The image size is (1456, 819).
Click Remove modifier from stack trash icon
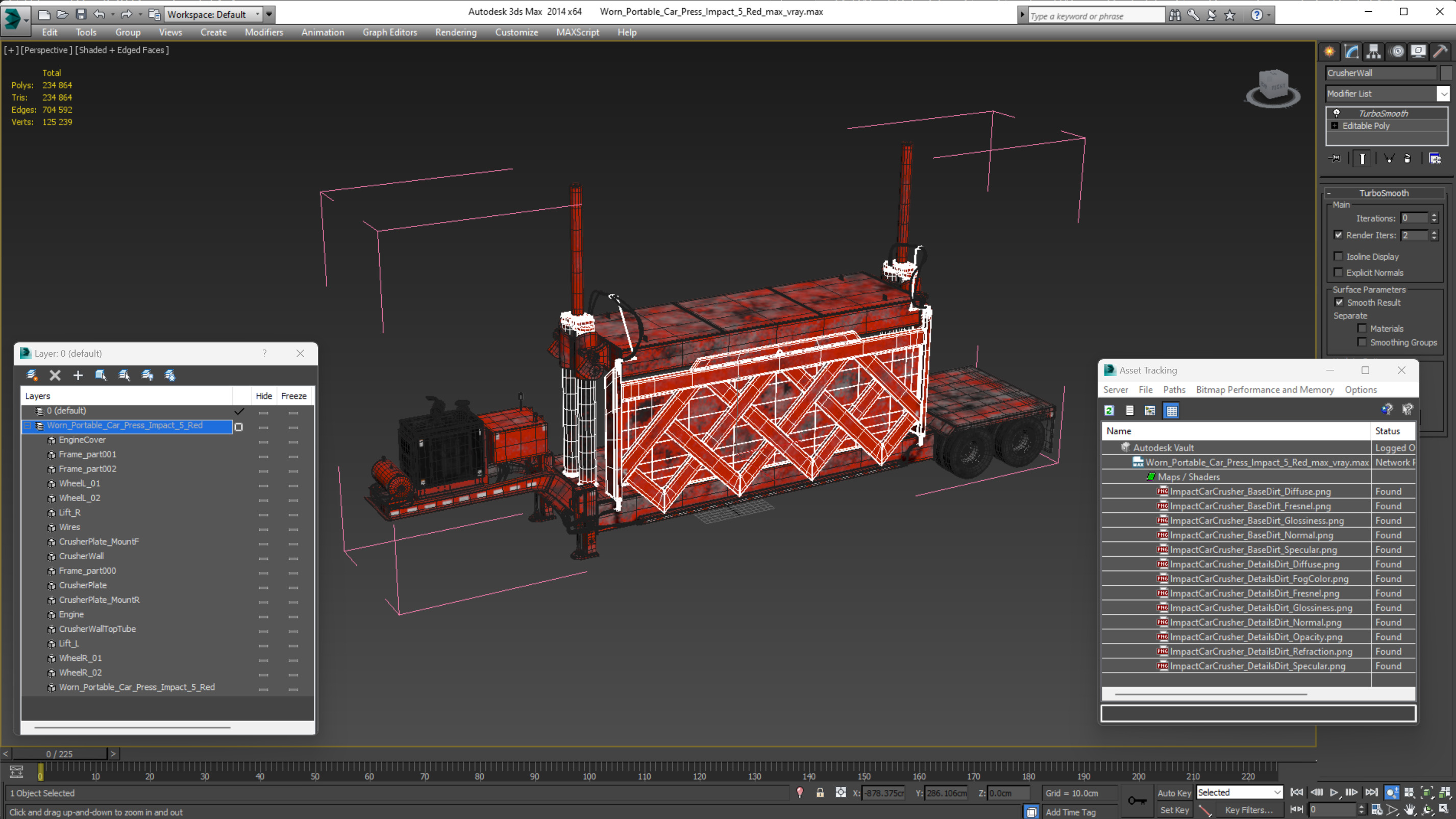pyautogui.click(x=1408, y=159)
